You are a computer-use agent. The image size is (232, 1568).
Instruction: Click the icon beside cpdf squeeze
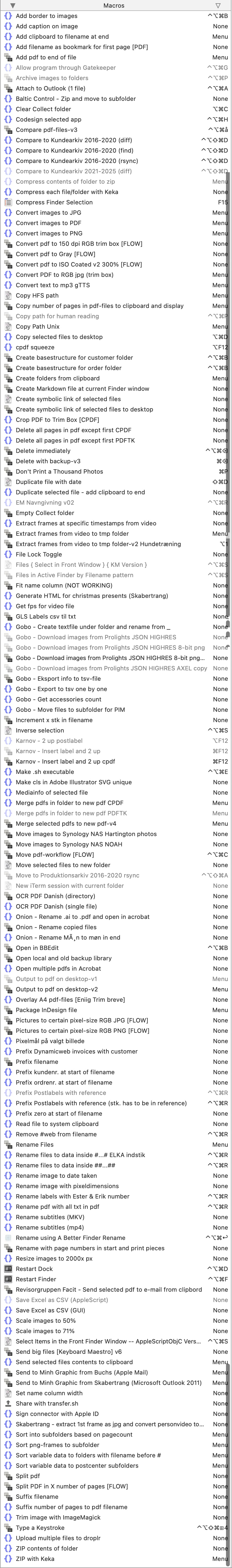[8, 347]
